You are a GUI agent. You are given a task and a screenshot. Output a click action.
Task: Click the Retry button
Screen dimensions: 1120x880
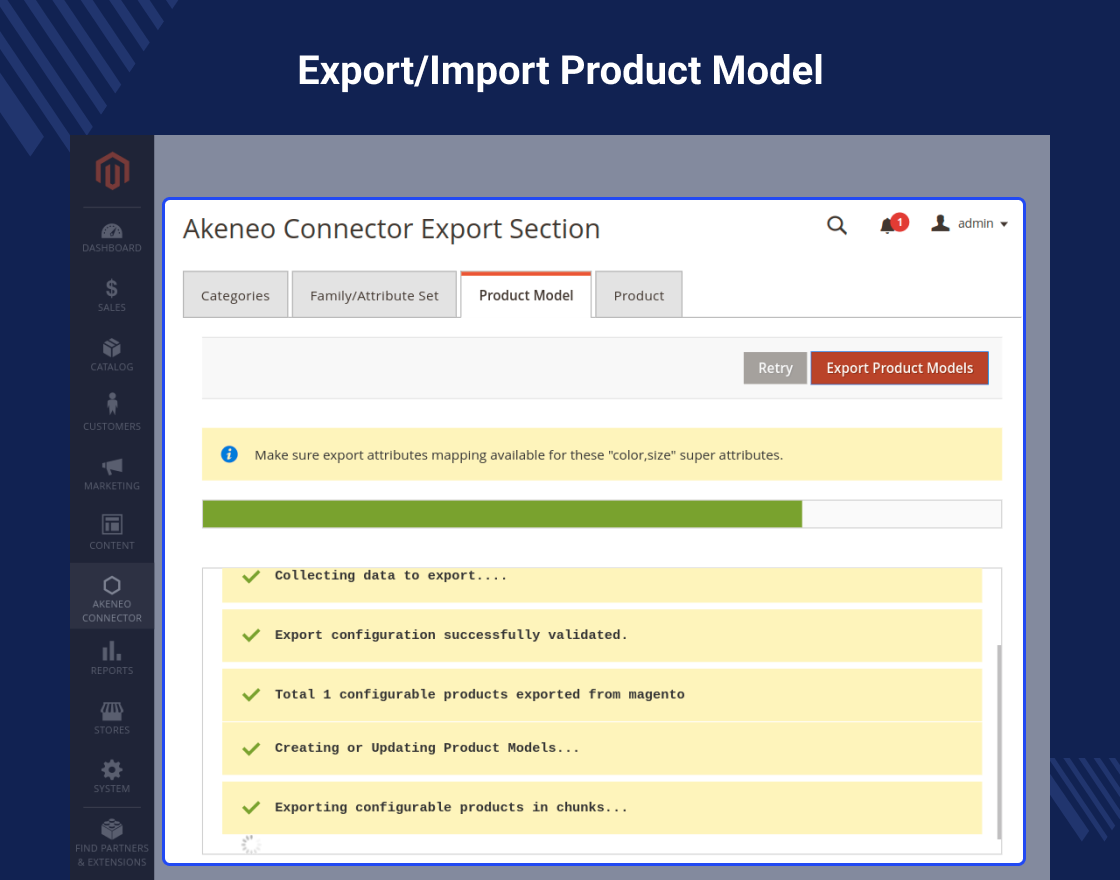click(x=775, y=368)
